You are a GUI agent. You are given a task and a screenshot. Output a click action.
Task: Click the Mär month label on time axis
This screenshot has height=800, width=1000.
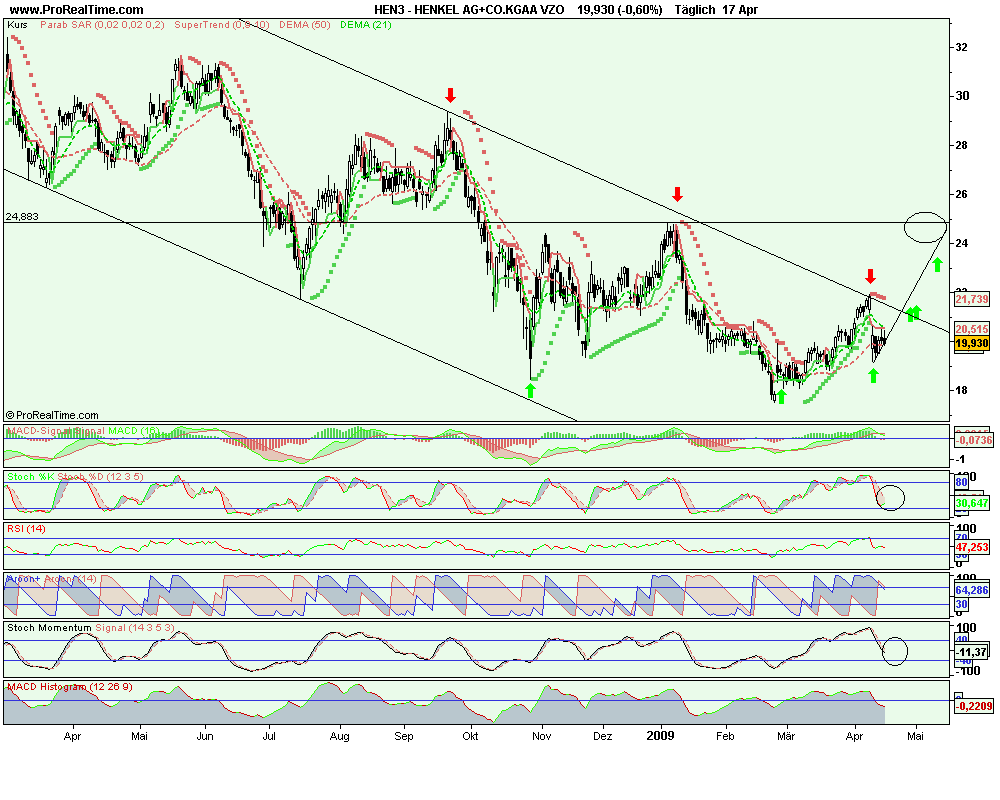pyautogui.click(x=786, y=736)
